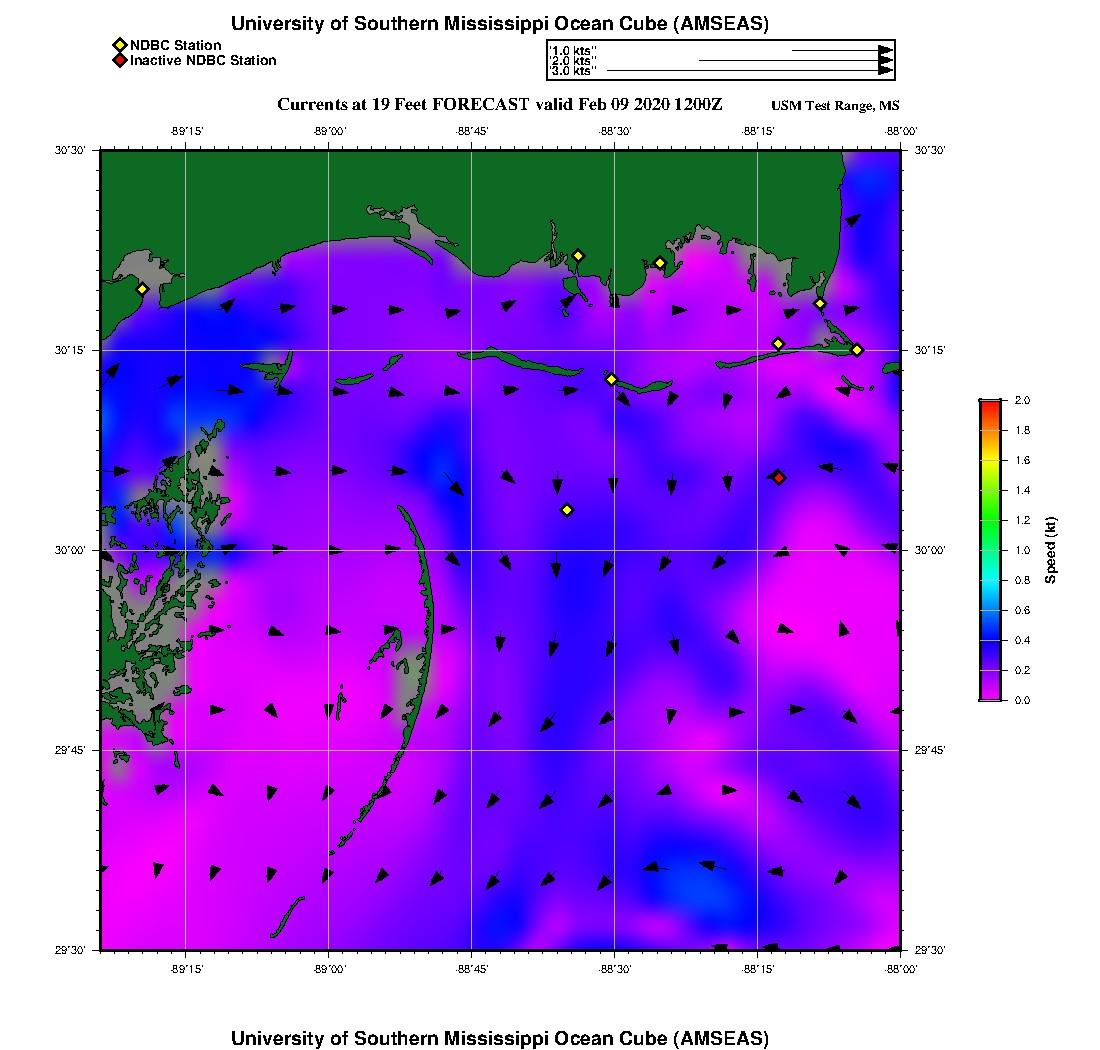Click the magenta bottom of the speed colorbar
Image resolution: width=1100 pixels, height=1050 pixels.
point(990,695)
